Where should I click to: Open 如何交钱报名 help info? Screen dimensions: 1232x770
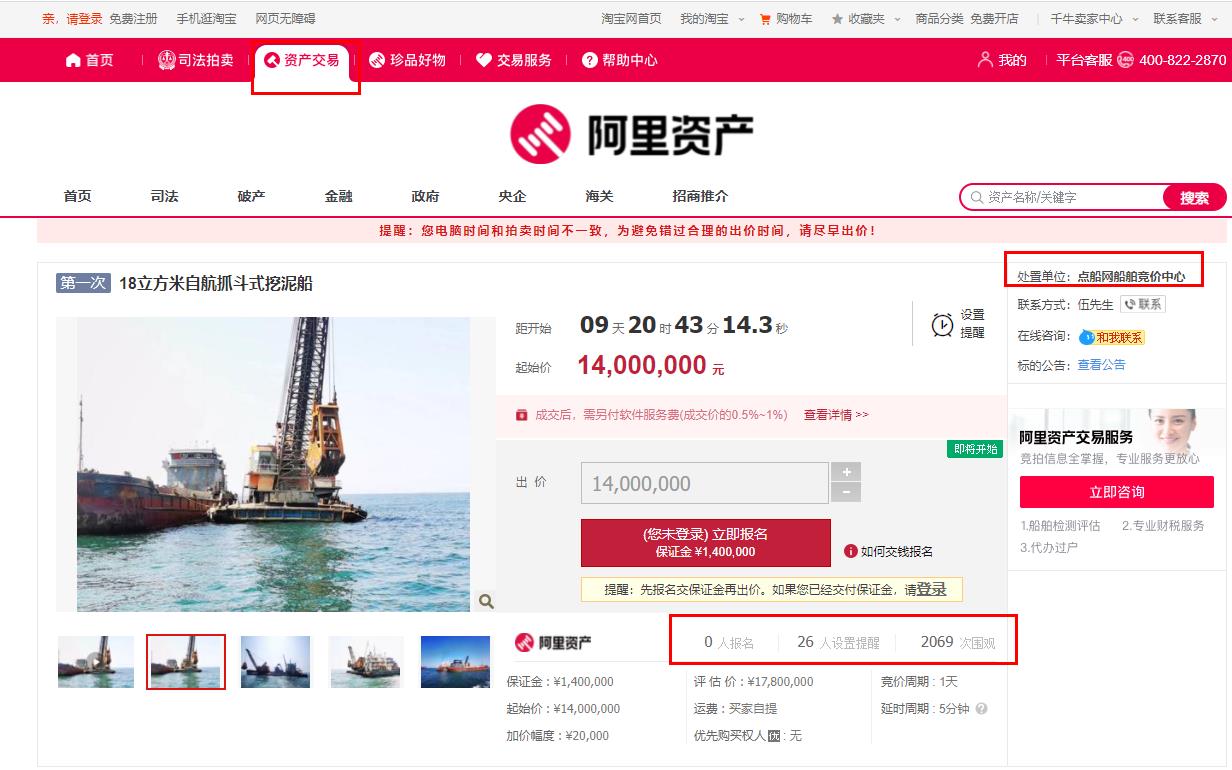click(x=888, y=551)
